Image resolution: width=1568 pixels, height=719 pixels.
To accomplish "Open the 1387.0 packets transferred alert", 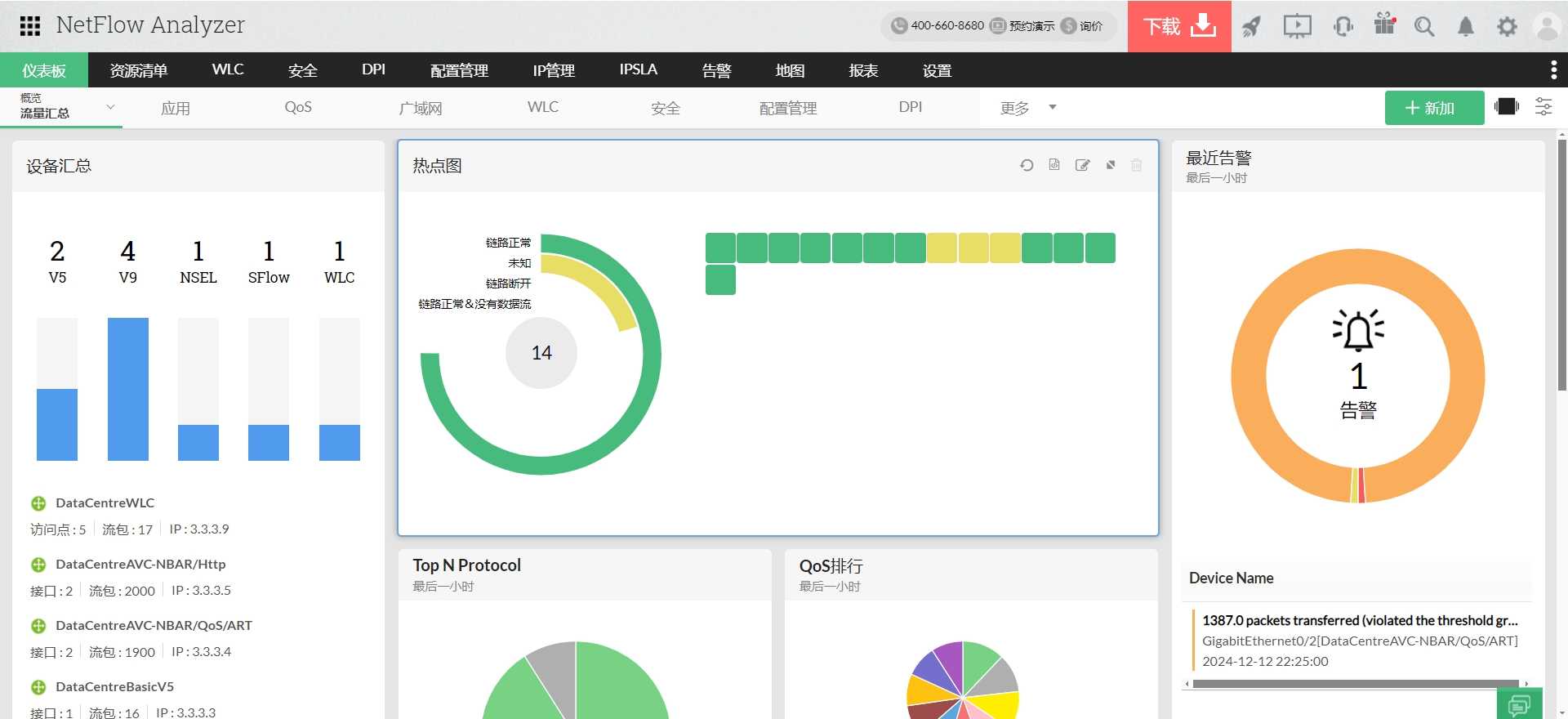I will tap(1360, 620).
